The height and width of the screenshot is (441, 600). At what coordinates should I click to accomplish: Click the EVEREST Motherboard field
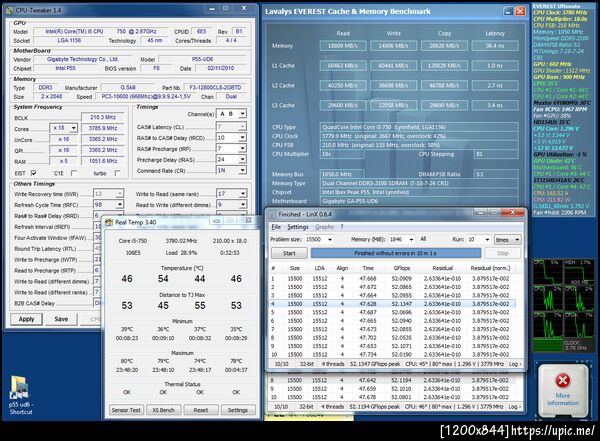click(419, 201)
